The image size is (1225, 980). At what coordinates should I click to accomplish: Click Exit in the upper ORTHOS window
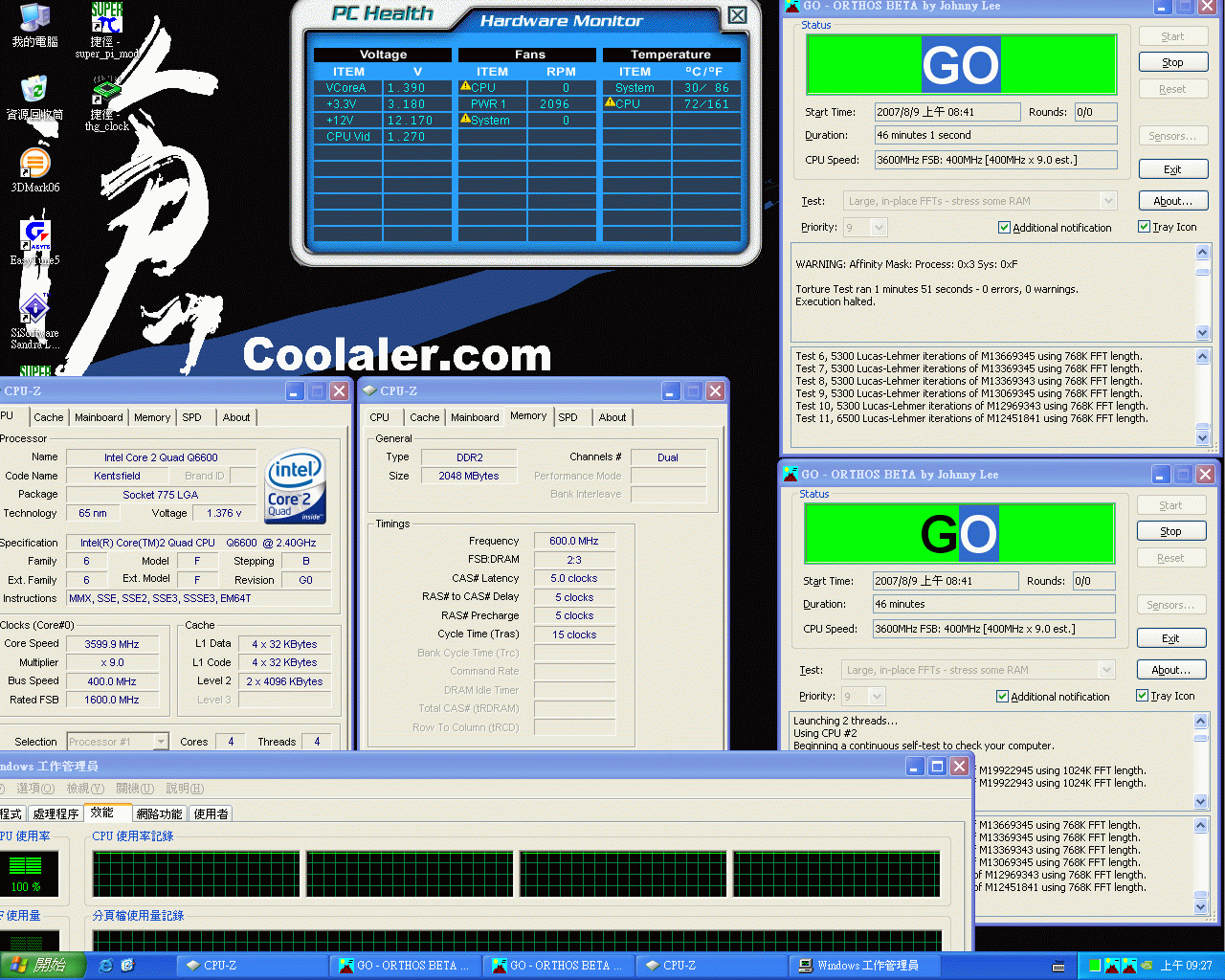pos(1173,169)
